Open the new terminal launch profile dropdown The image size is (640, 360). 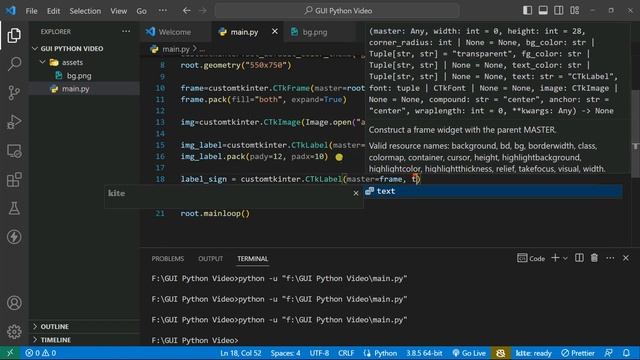pos(565,258)
